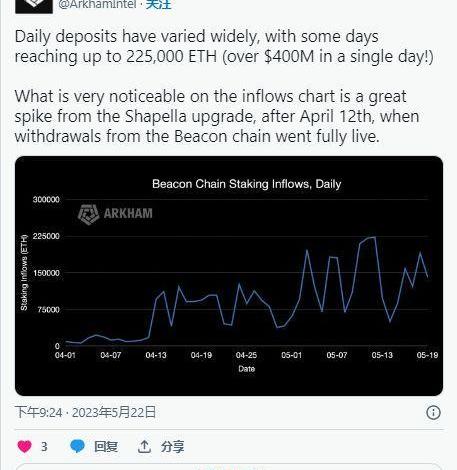Screen dimensions: 457x470
Task: Click the 关注 follow link
Action: coord(159,4)
